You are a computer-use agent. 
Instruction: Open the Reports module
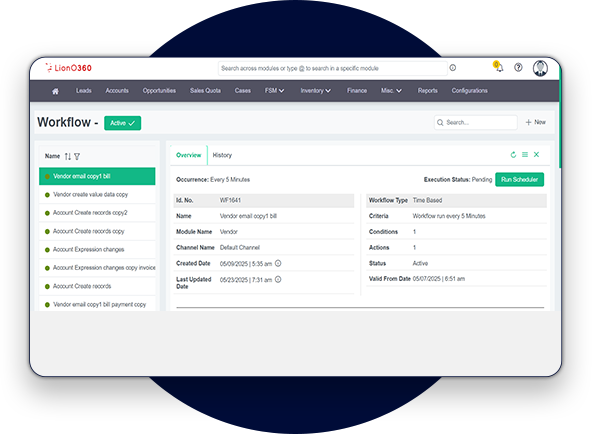pos(427,91)
